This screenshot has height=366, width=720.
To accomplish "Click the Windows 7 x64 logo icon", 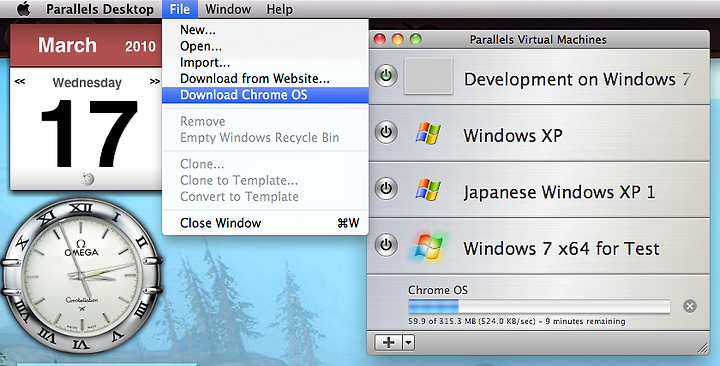I will [428, 248].
